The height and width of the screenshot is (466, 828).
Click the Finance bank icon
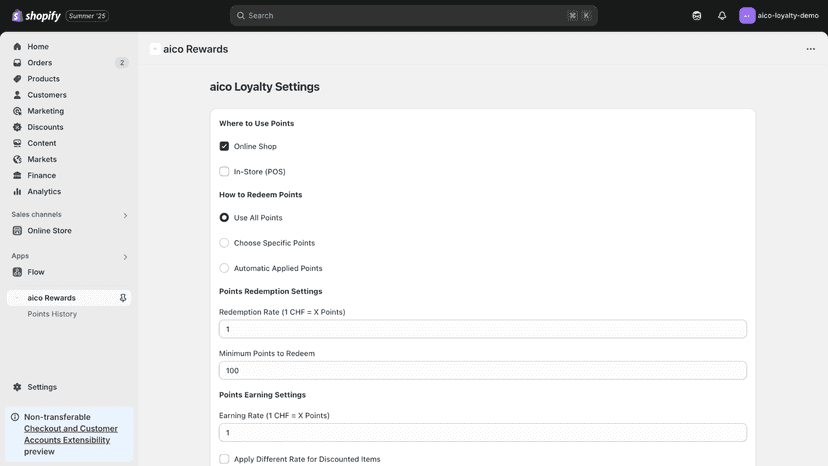pyautogui.click(x=17, y=175)
